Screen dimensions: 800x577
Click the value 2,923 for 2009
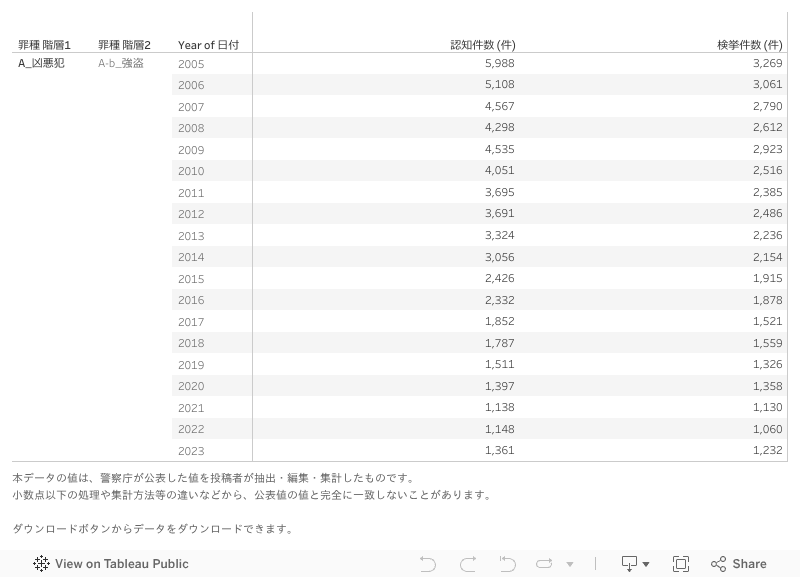(767, 149)
